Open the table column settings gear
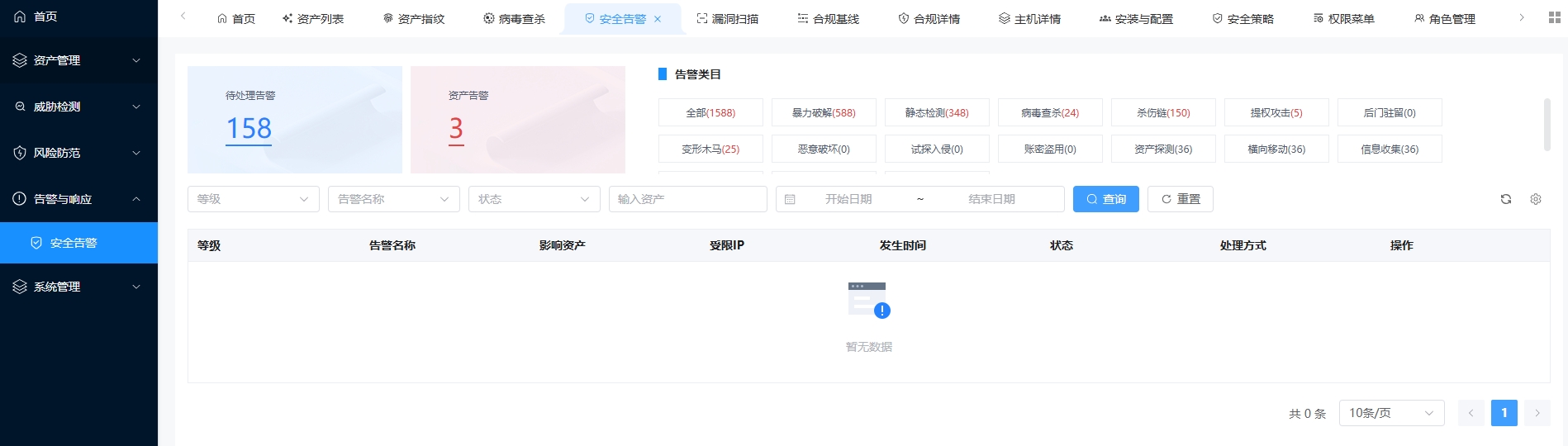The height and width of the screenshot is (446, 1568). [x=1535, y=199]
